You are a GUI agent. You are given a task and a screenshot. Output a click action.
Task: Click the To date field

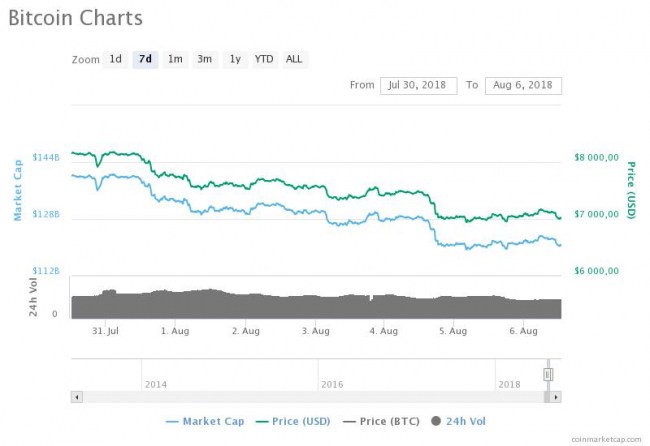point(523,85)
